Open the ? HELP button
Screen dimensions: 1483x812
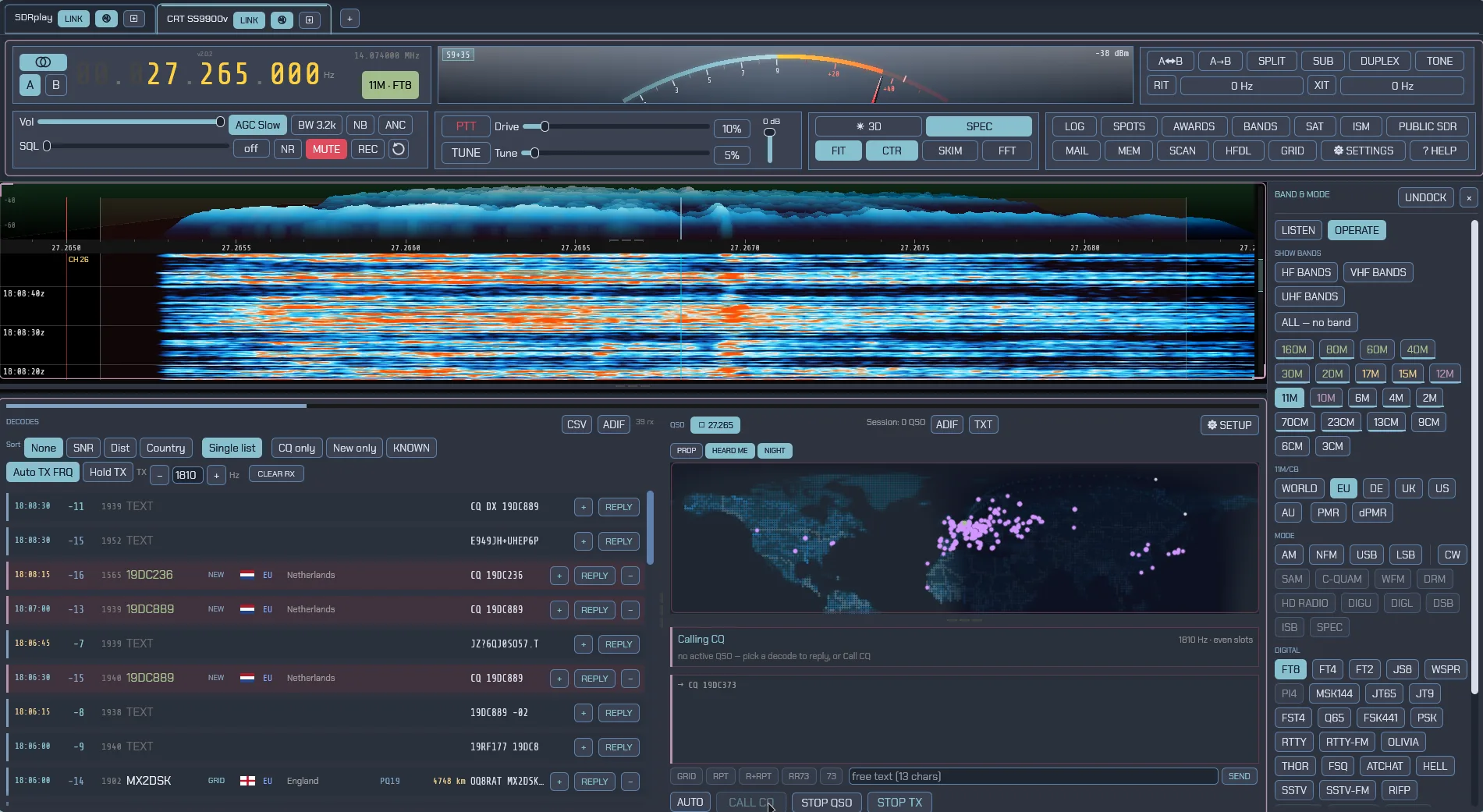(x=1439, y=151)
